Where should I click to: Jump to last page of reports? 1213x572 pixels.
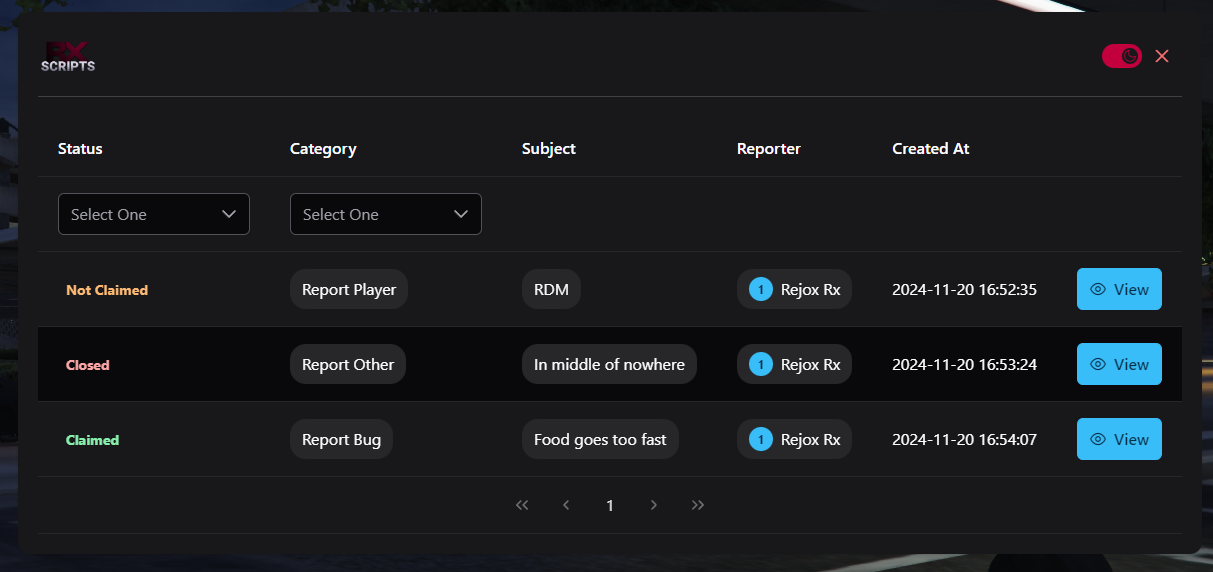[x=698, y=505]
